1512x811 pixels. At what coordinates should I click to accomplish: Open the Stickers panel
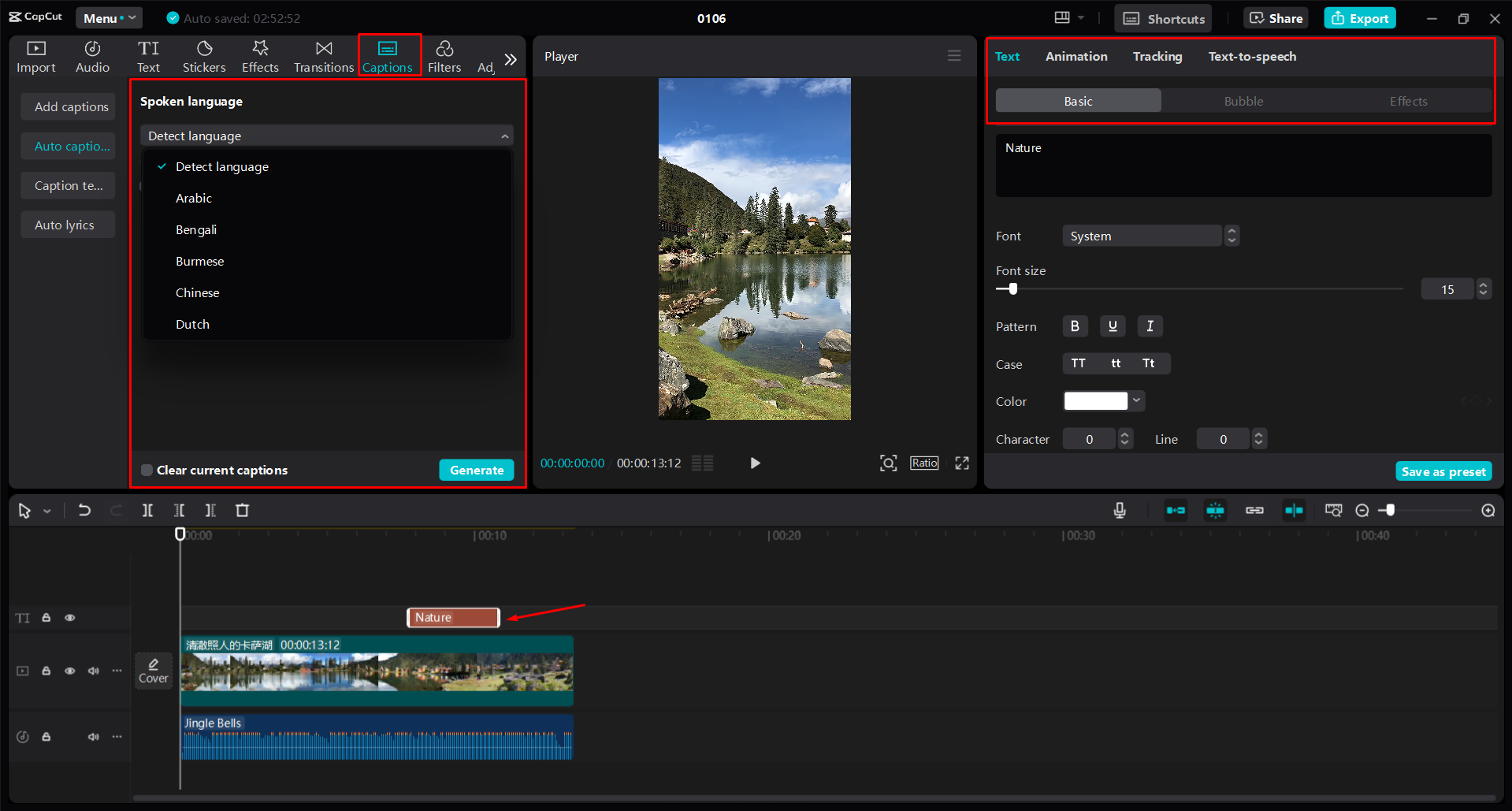tap(204, 56)
